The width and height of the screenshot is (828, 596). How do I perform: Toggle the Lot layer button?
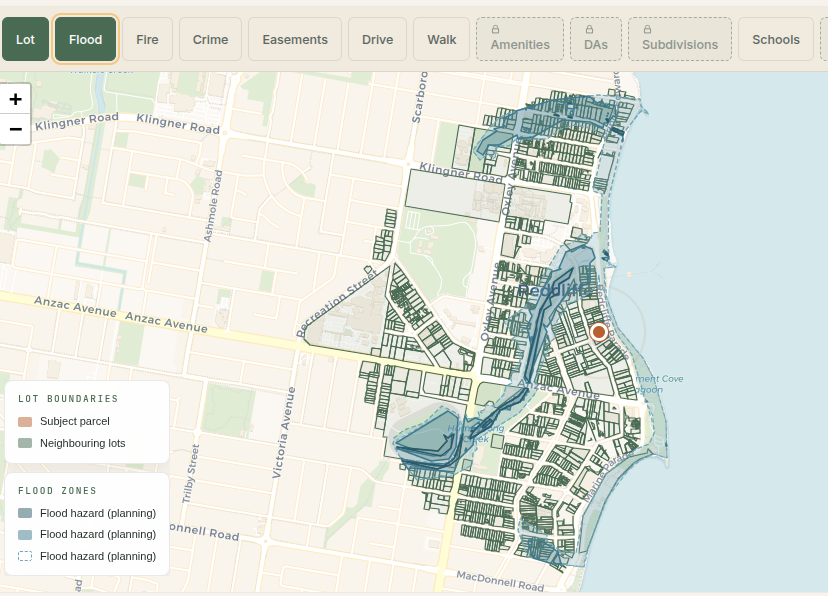[25, 39]
